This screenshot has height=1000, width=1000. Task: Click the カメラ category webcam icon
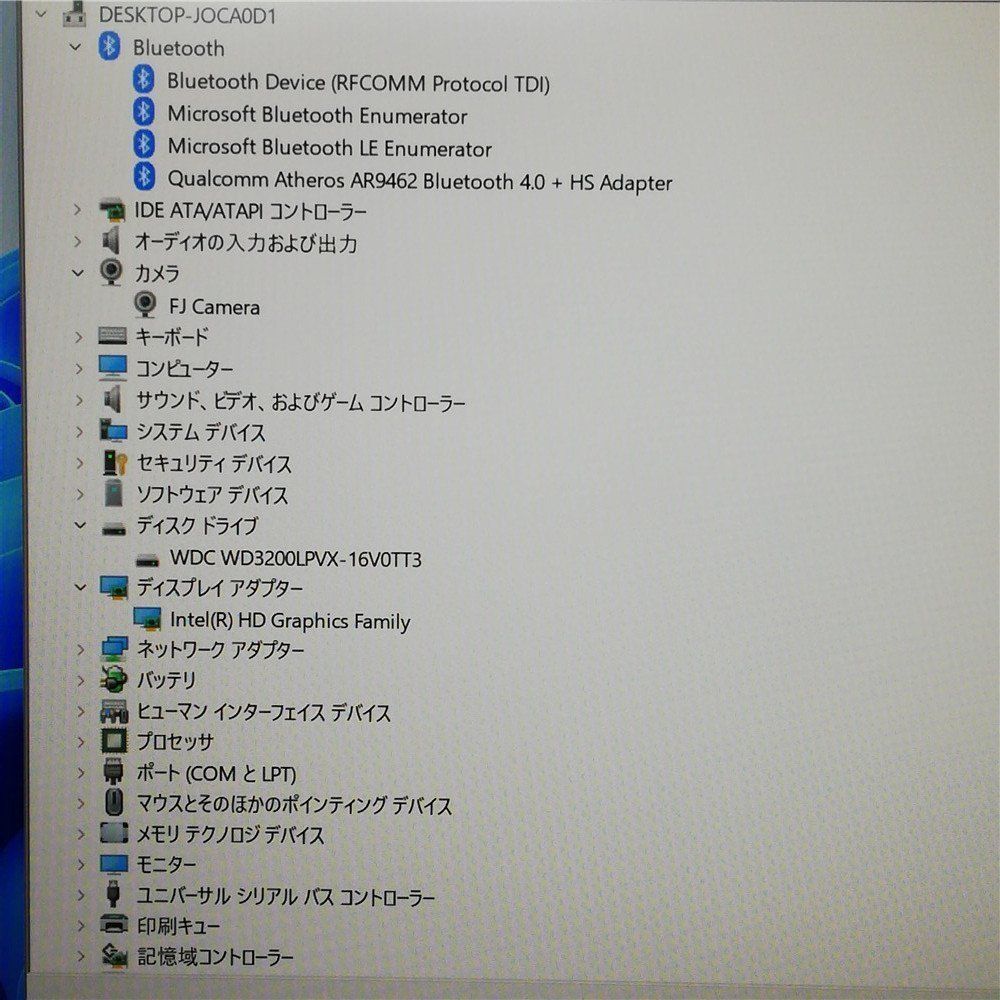click(x=111, y=272)
